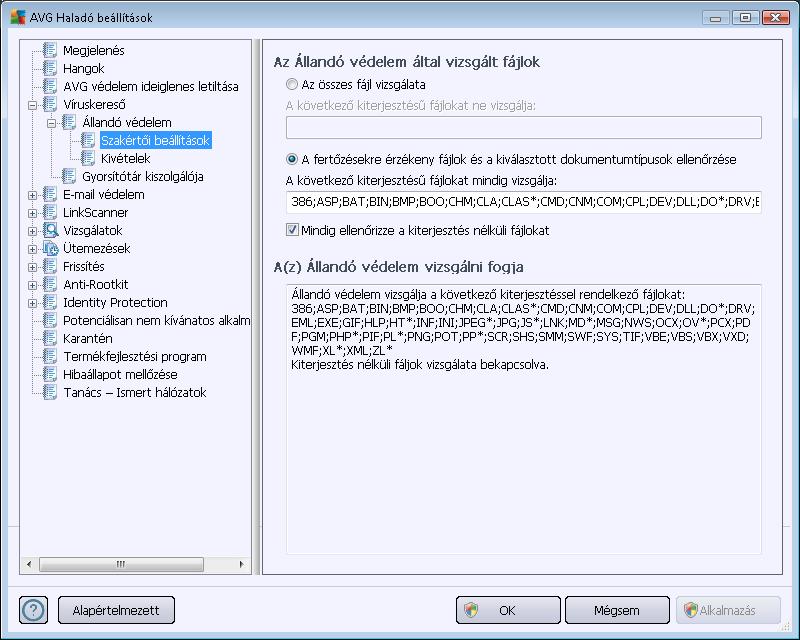800x640 pixels.
Task: Click the scanned extensions summary text box
Action: coord(523,419)
